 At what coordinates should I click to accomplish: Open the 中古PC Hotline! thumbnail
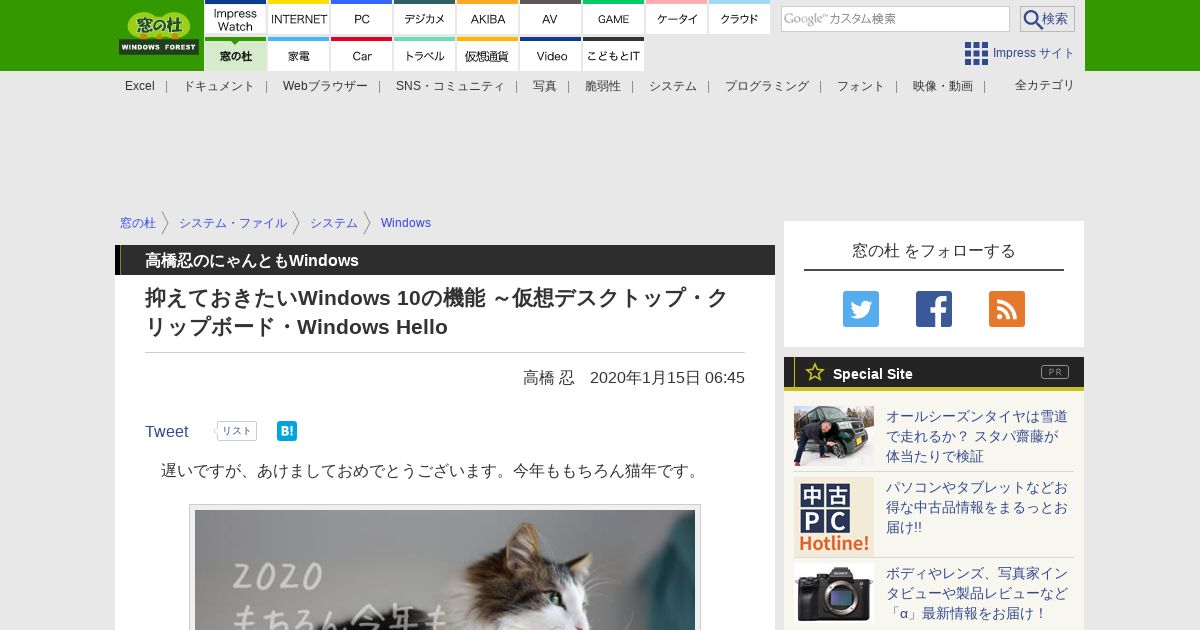pos(834,517)
